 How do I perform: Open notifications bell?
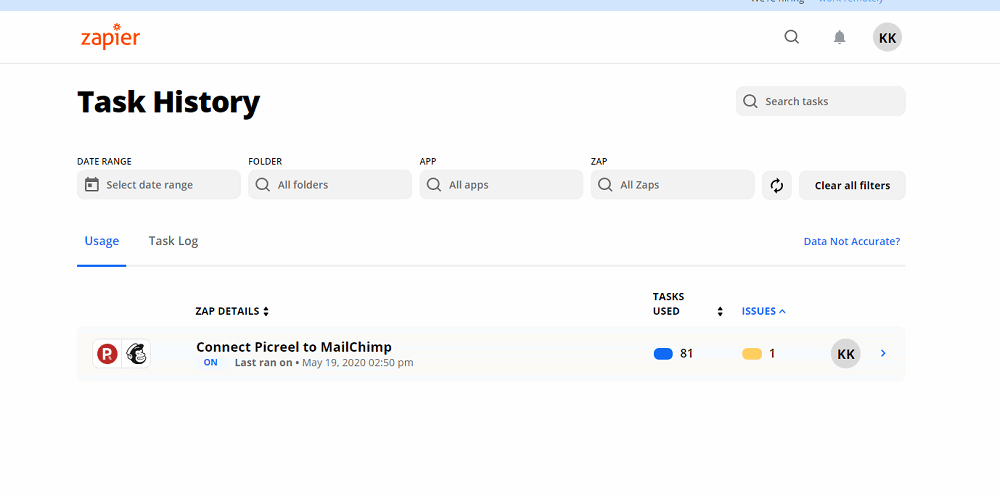point(839,37)
